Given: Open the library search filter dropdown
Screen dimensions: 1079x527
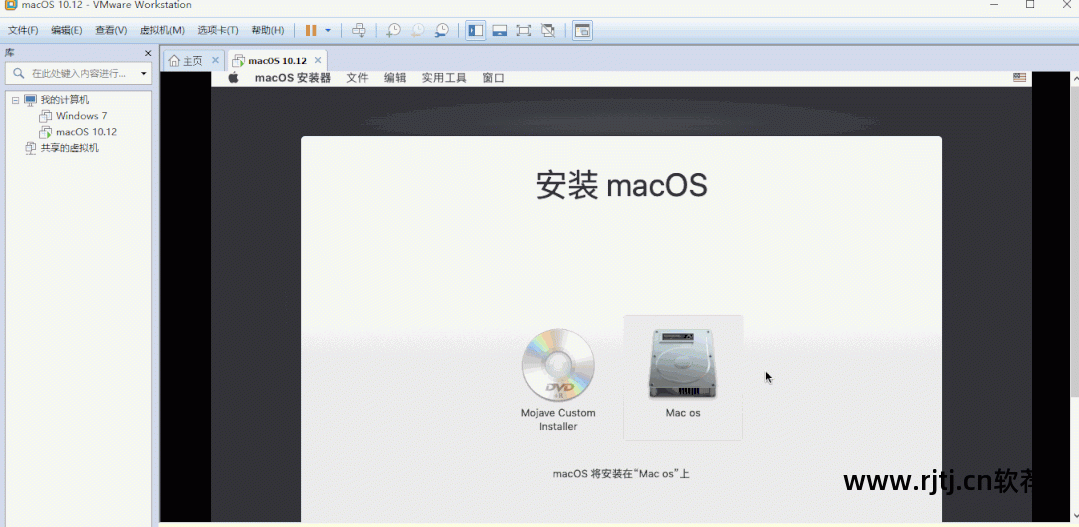Looking at the screenshot, I should [x=143, y=73].
